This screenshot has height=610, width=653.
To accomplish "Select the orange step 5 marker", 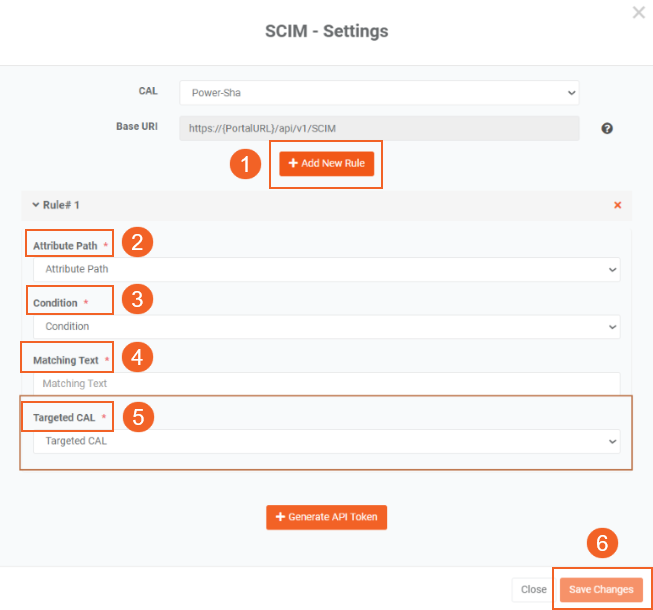I will 138,416.
